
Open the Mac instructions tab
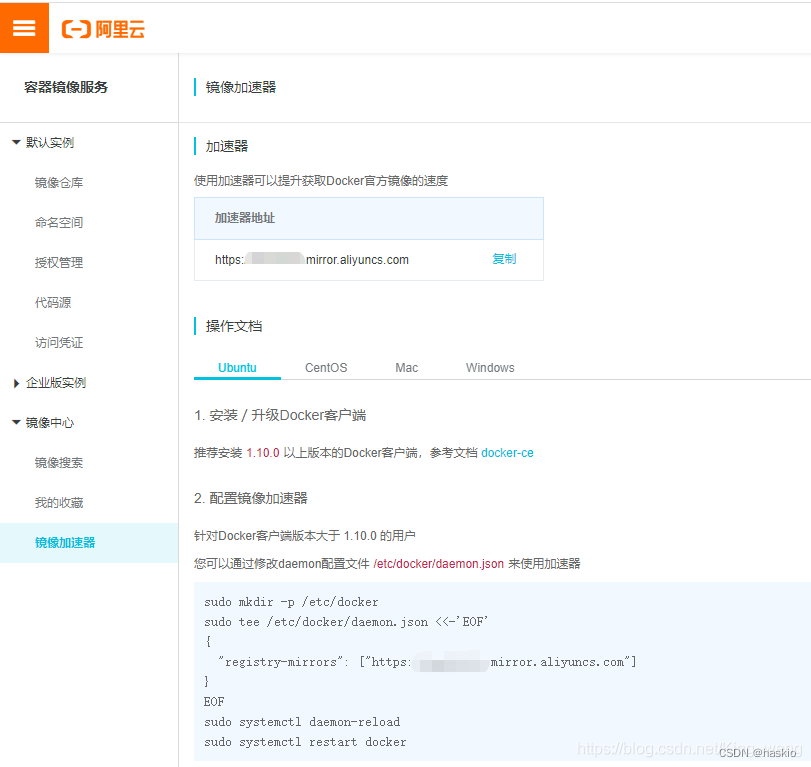[406, 367]
